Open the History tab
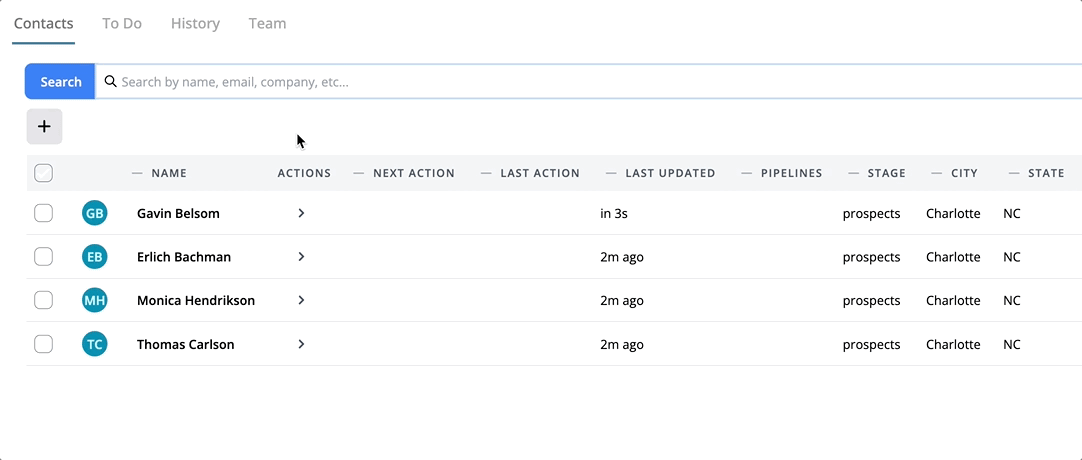 195,23
